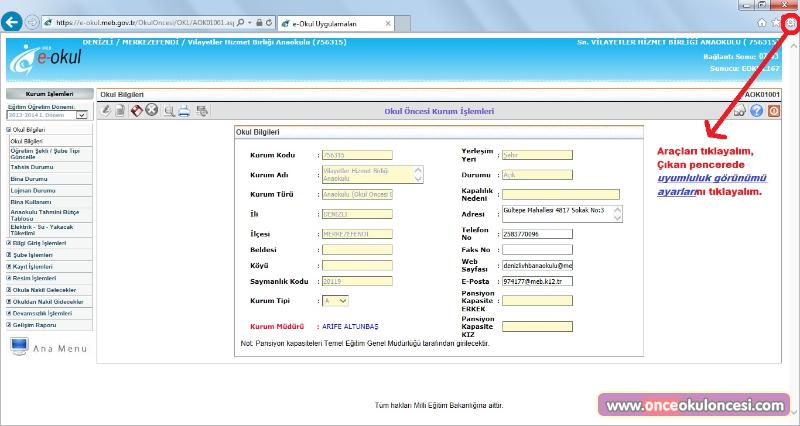The width and height of the screenshot is (800, 426).
Task: Click the printer icon in toolbar
Action: pyautogui.click(x=184, y=111)
